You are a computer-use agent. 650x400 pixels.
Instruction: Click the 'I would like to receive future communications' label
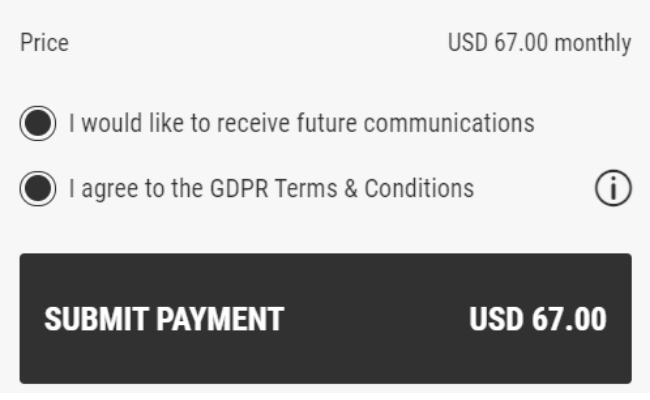[x=301, y=123]
